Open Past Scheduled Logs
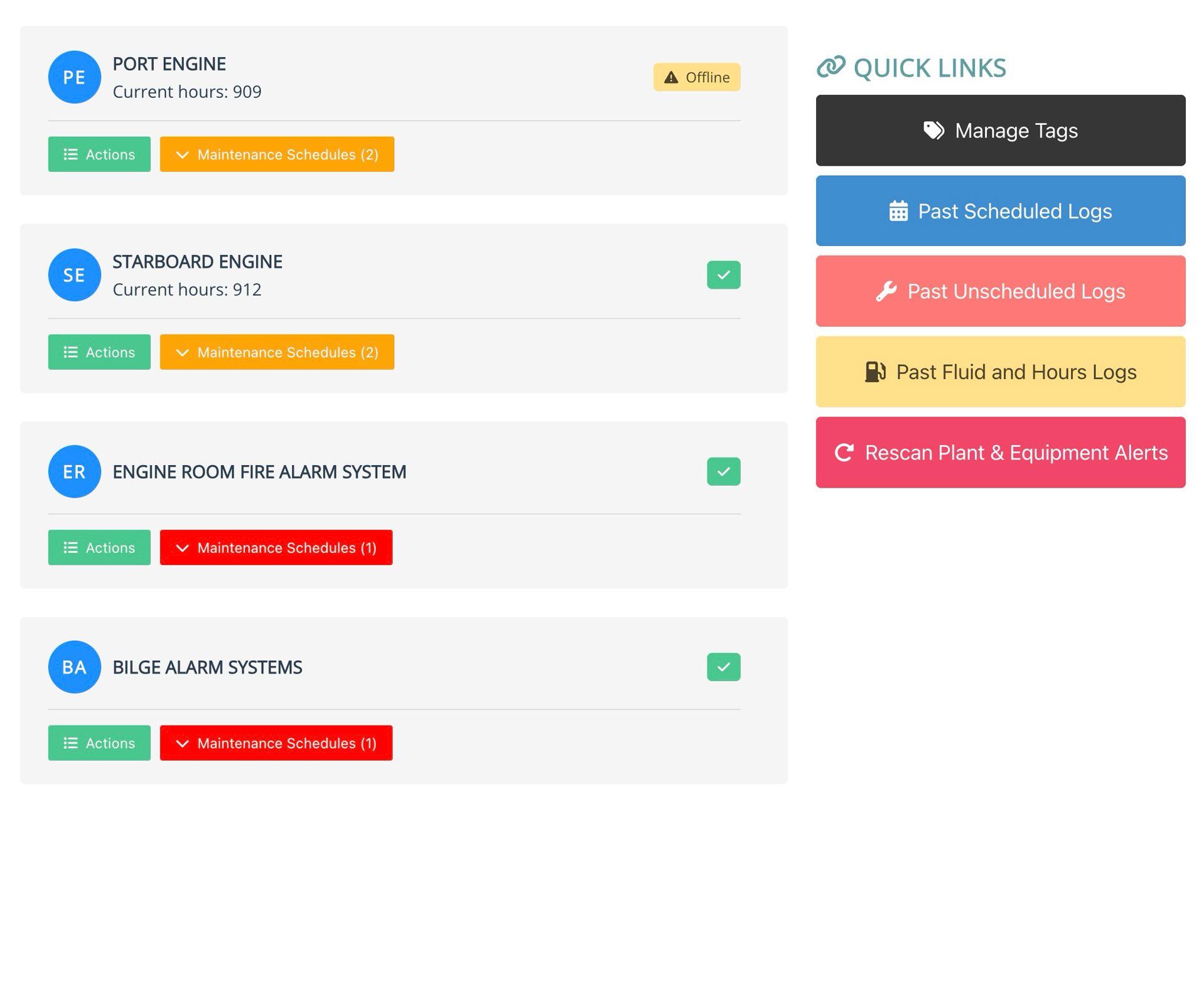The height and width of the screenshot is (1003, 1204). coord(1001,211)
